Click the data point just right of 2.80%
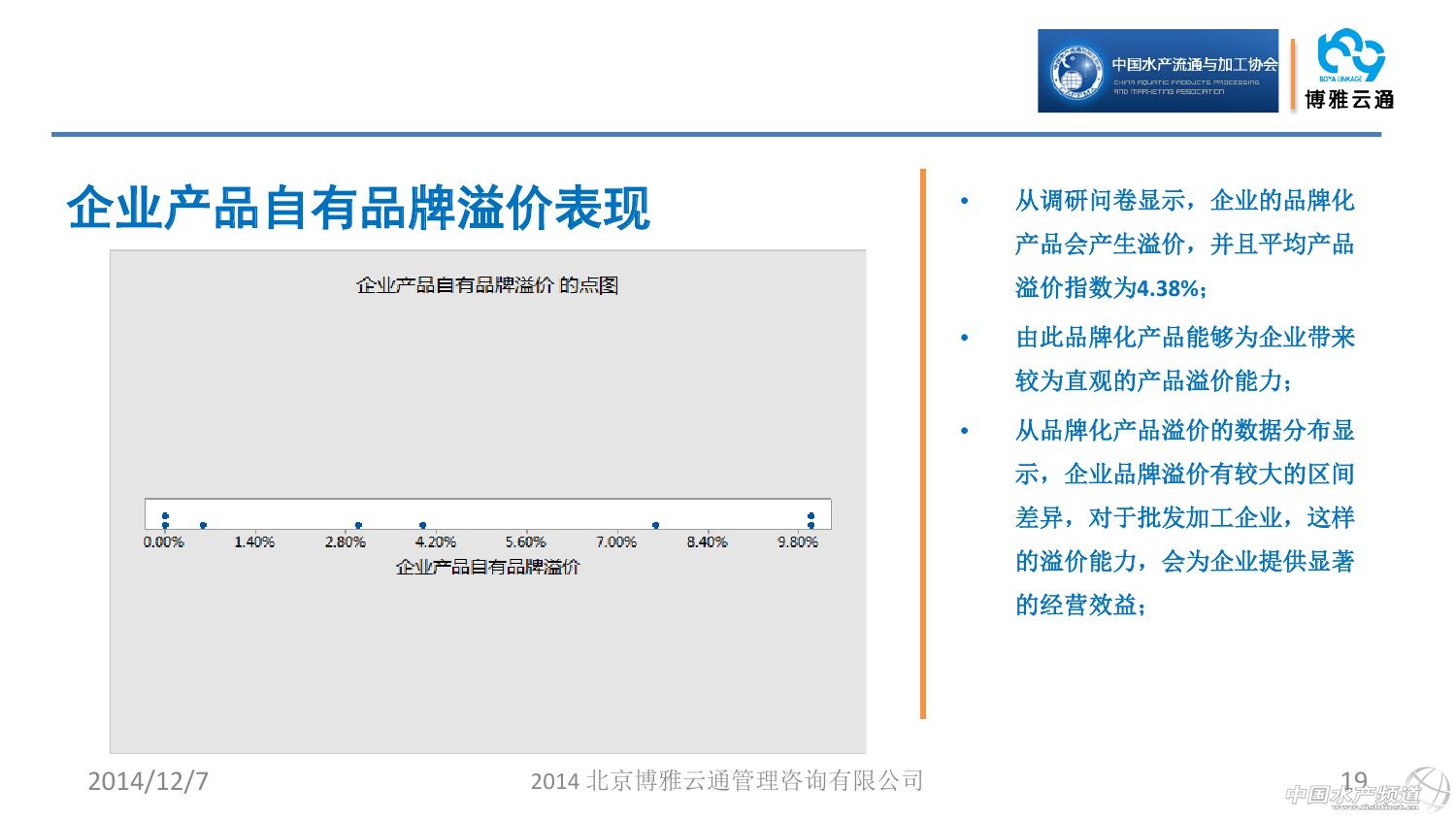 click(x=358, y=525)
